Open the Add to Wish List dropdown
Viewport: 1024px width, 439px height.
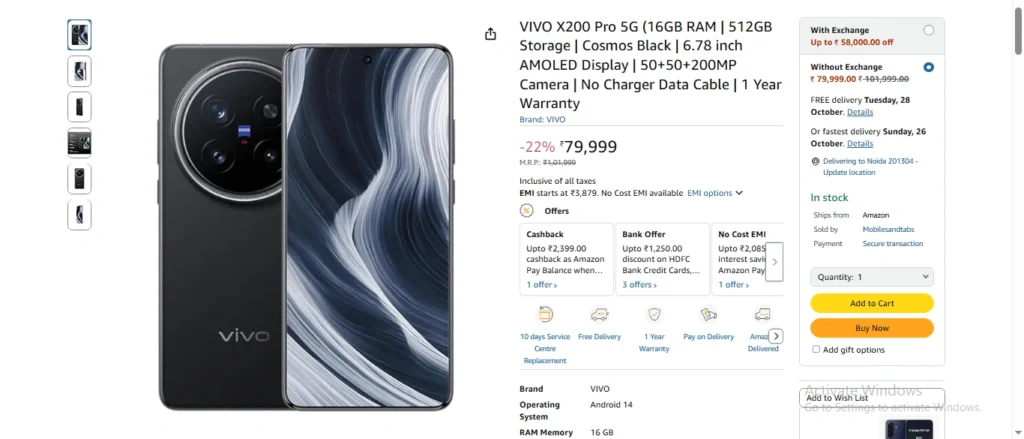point(872,398)
